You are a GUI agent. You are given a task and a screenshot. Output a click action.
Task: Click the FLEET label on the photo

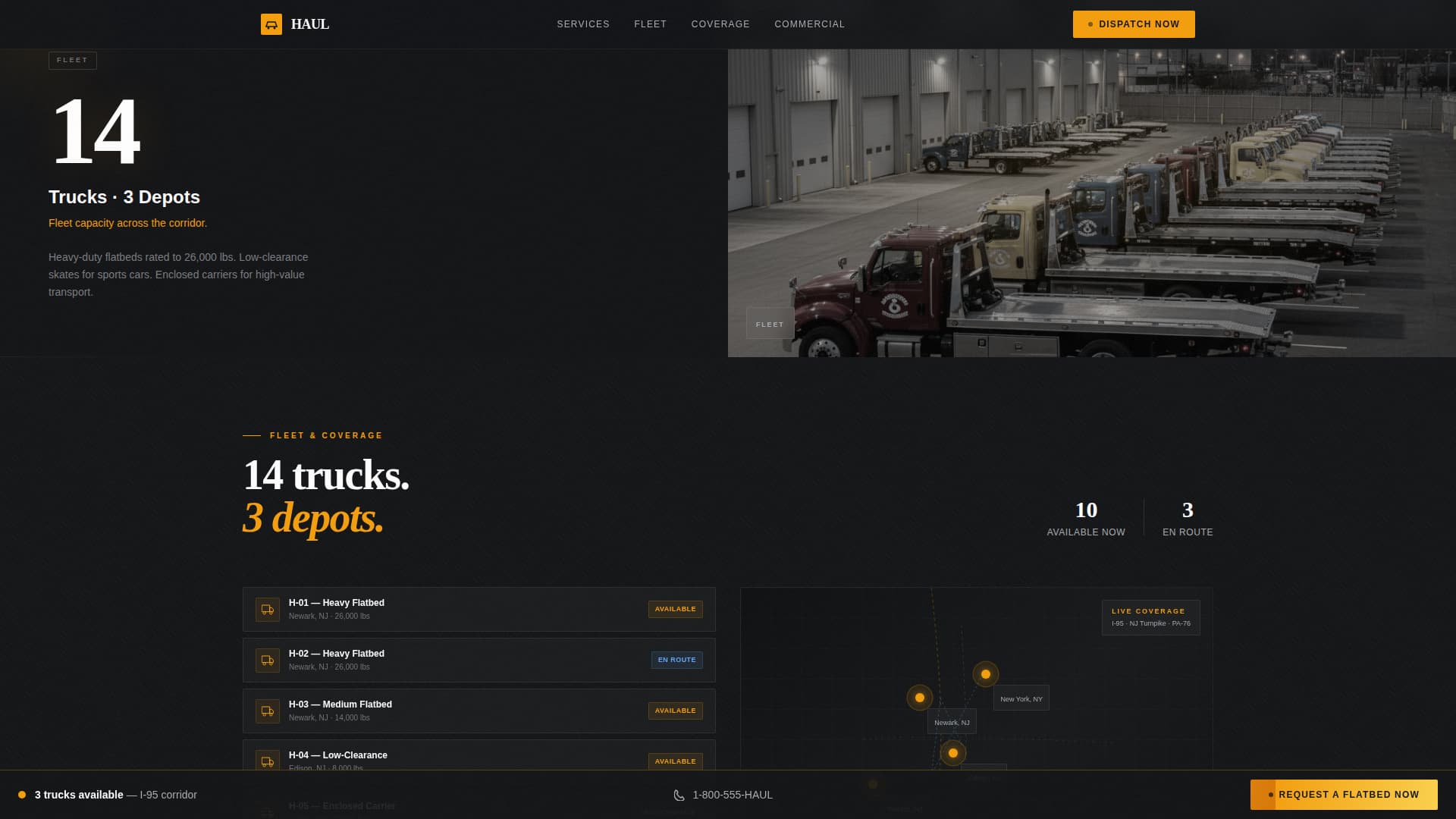point(770,324)
